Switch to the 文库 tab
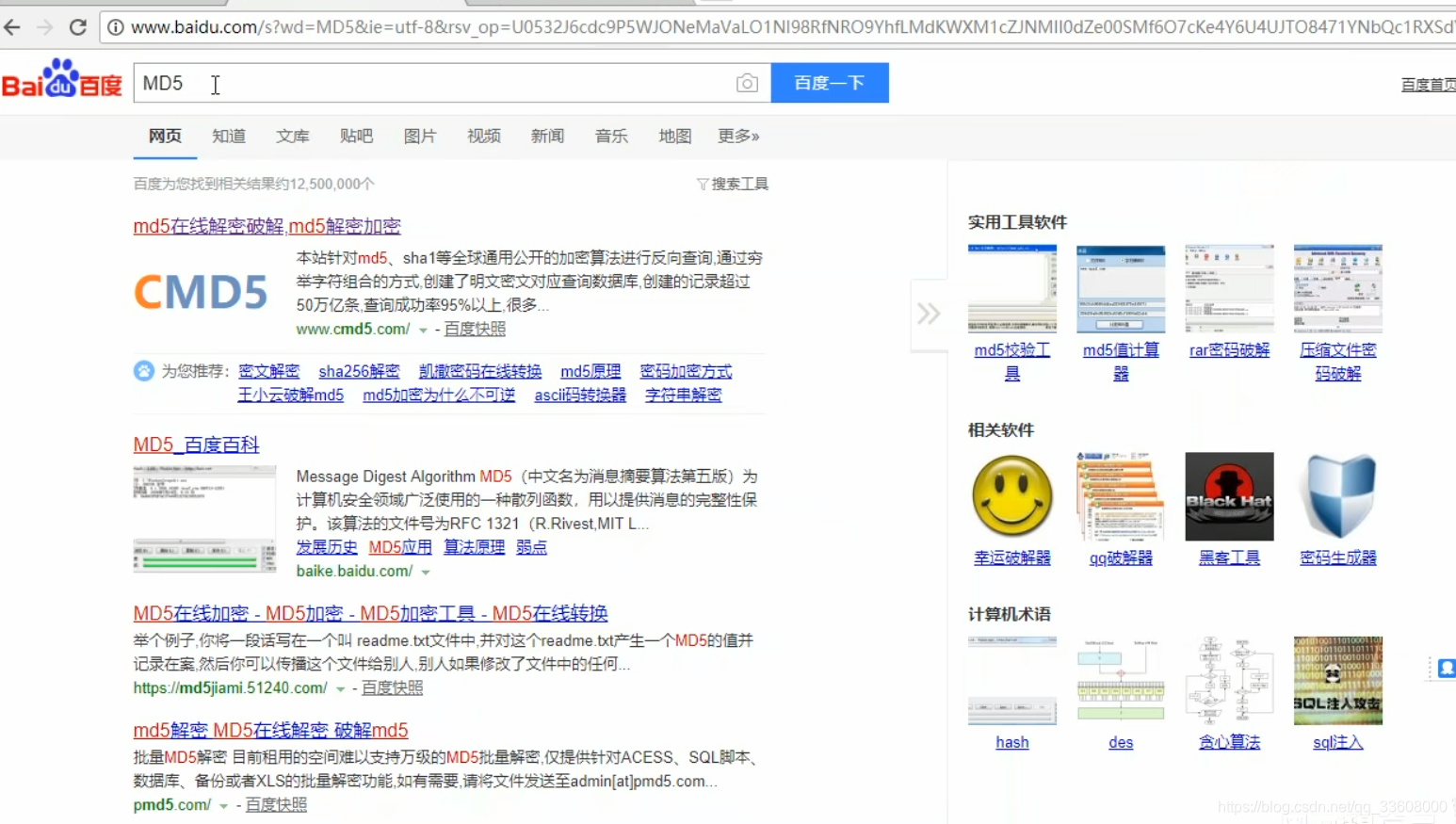1456x824 pixels. [x=293, y=137]
